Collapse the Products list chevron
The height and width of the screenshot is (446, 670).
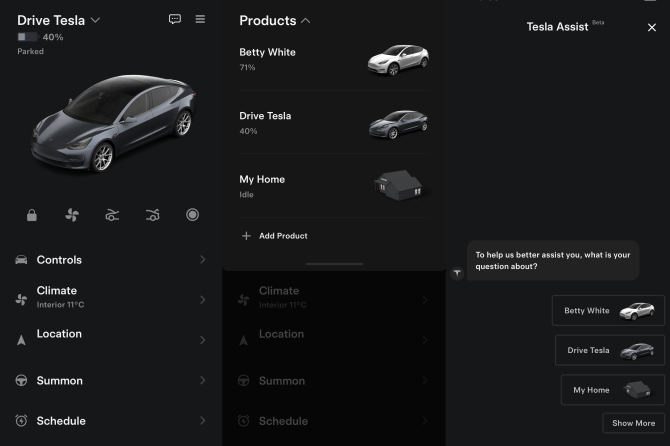305,20
